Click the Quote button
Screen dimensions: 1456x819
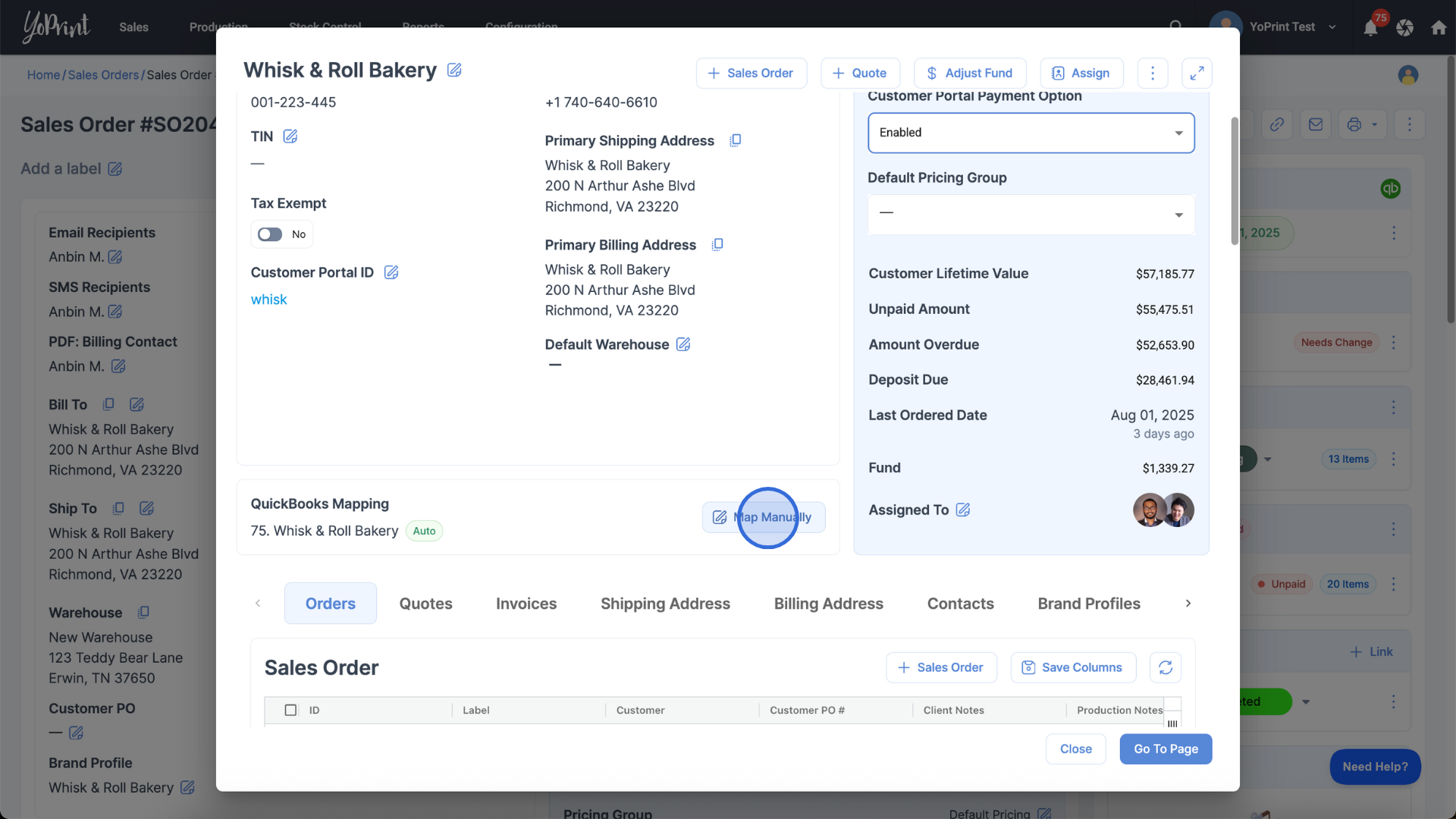click(x=860, y=74)
